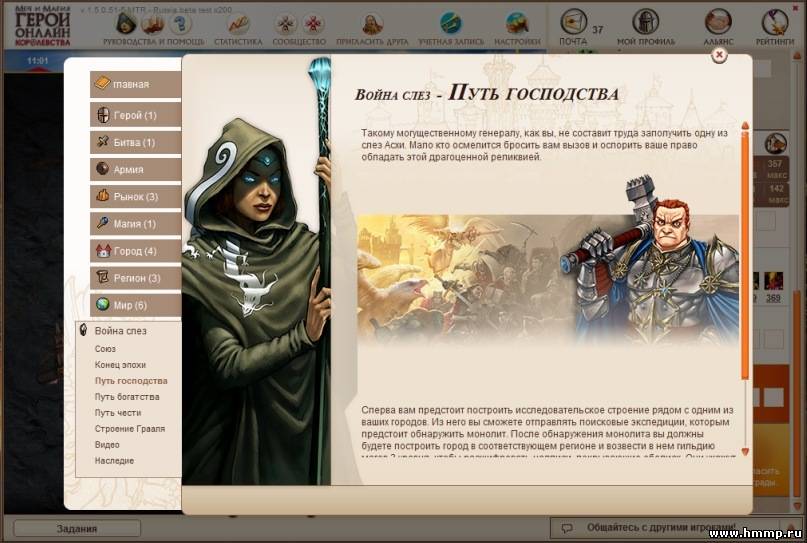Open the Альянс handshake icon
Screen dimensions: 807x543
click(718, 23)
